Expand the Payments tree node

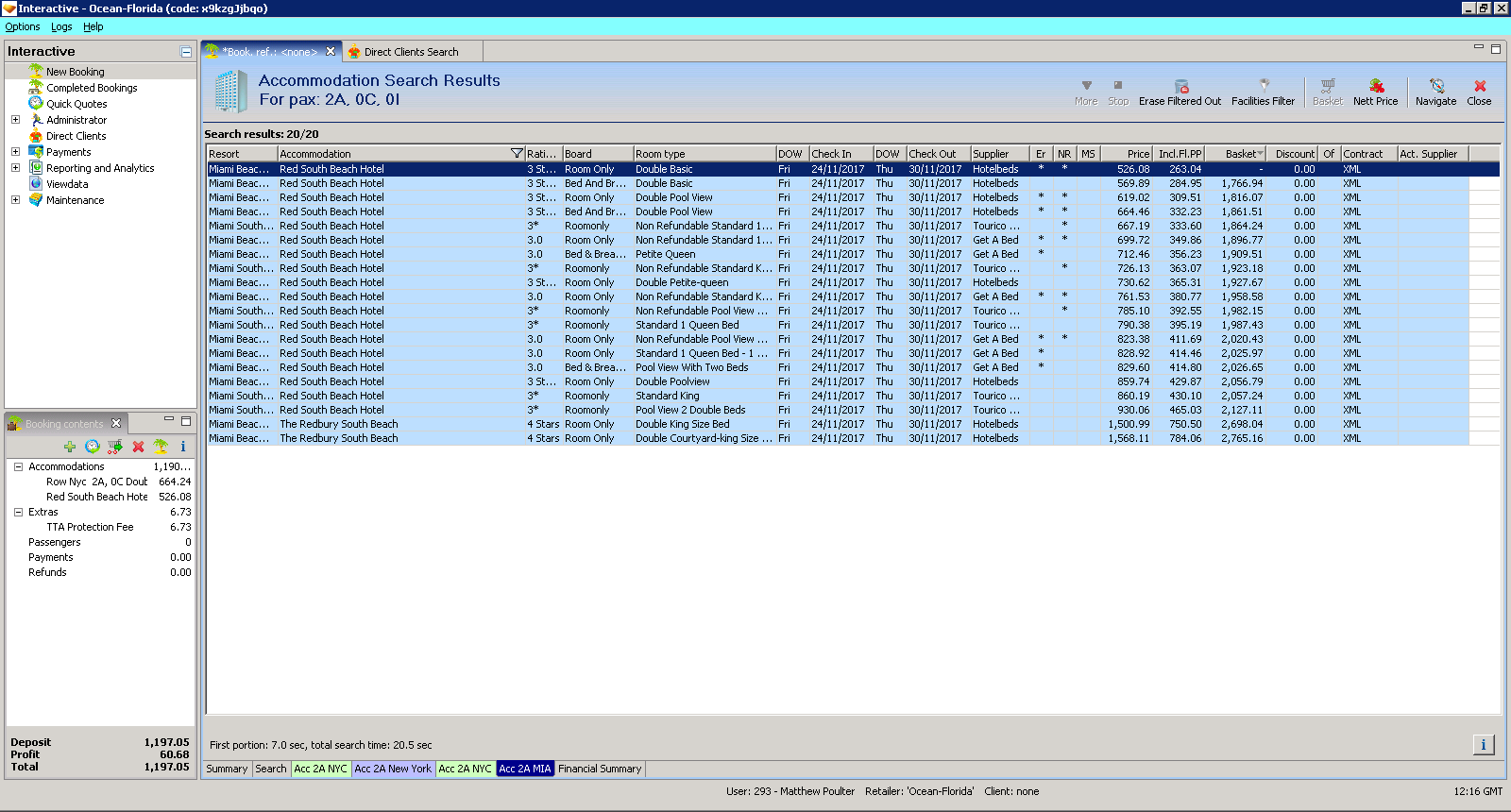point(15,152)
